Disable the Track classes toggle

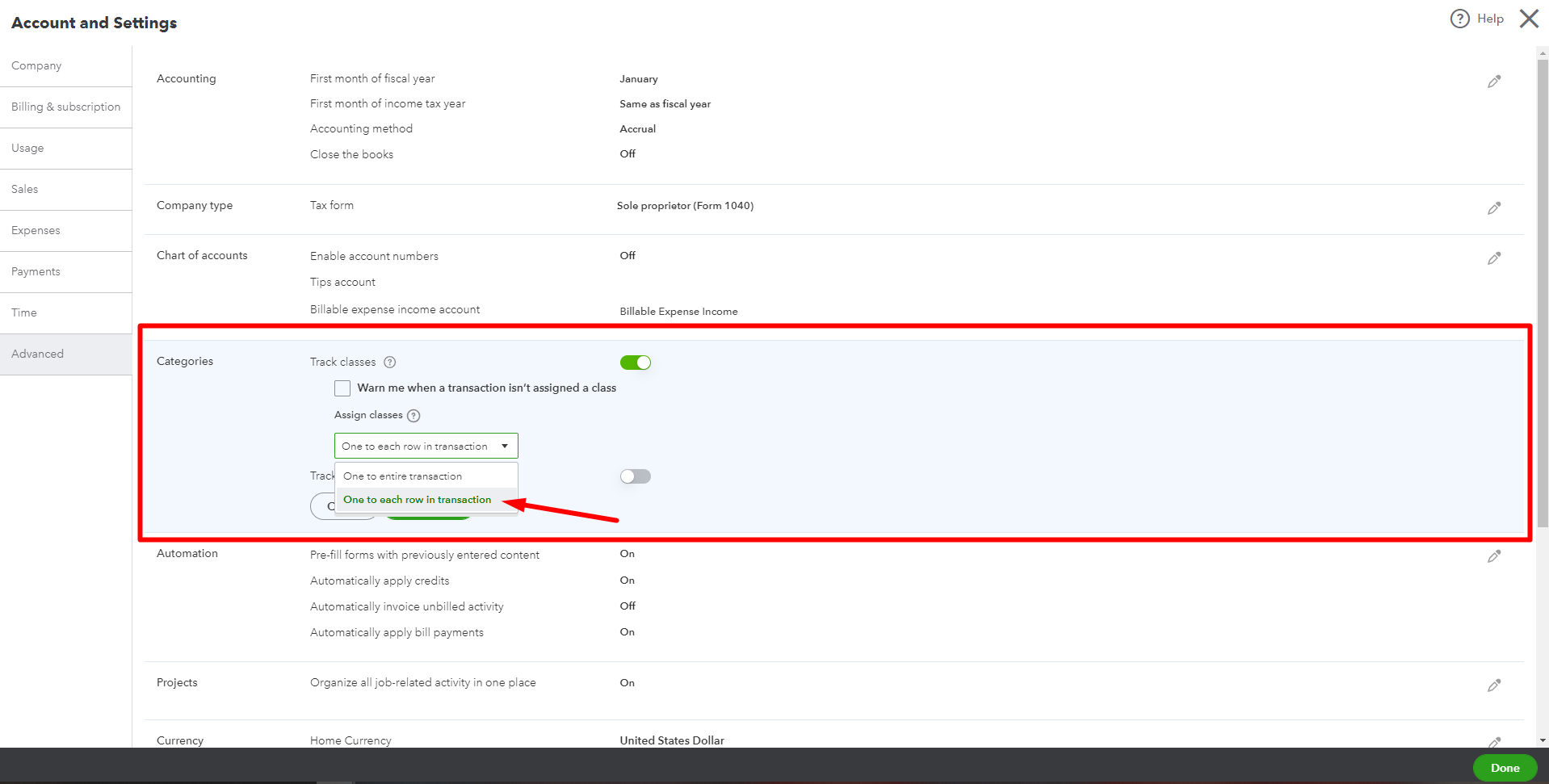click(636, 363)
